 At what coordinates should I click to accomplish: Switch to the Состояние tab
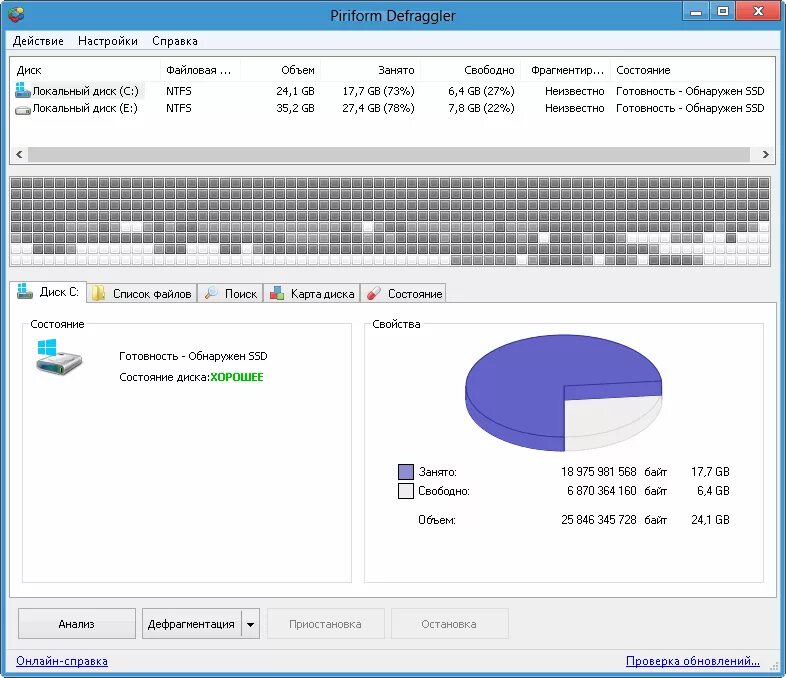(x=404, y=294)
